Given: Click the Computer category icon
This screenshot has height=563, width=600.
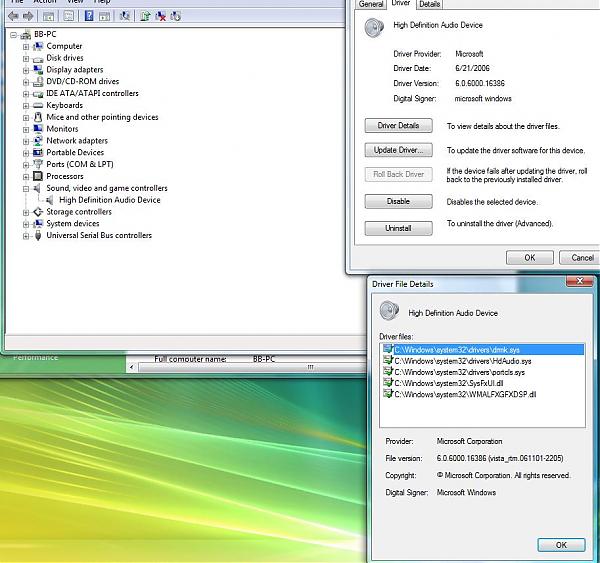Looking at the screenshot, I should (x=38, y=46).
